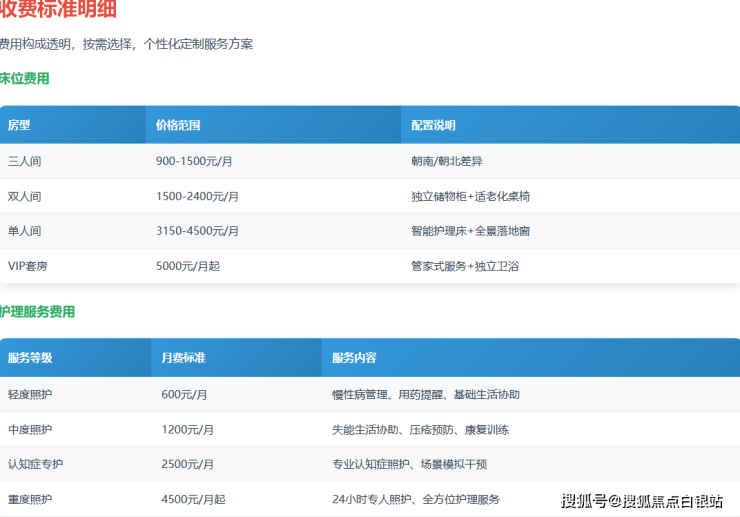Select the 双人间 row label
The width and height of the screenshot is (740, 517).
(x=25, y=196)
